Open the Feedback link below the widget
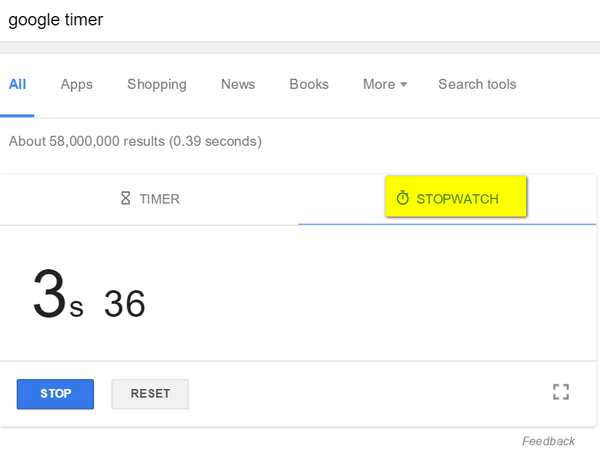Viewport: 600px width, 462px height. [548, 441]
